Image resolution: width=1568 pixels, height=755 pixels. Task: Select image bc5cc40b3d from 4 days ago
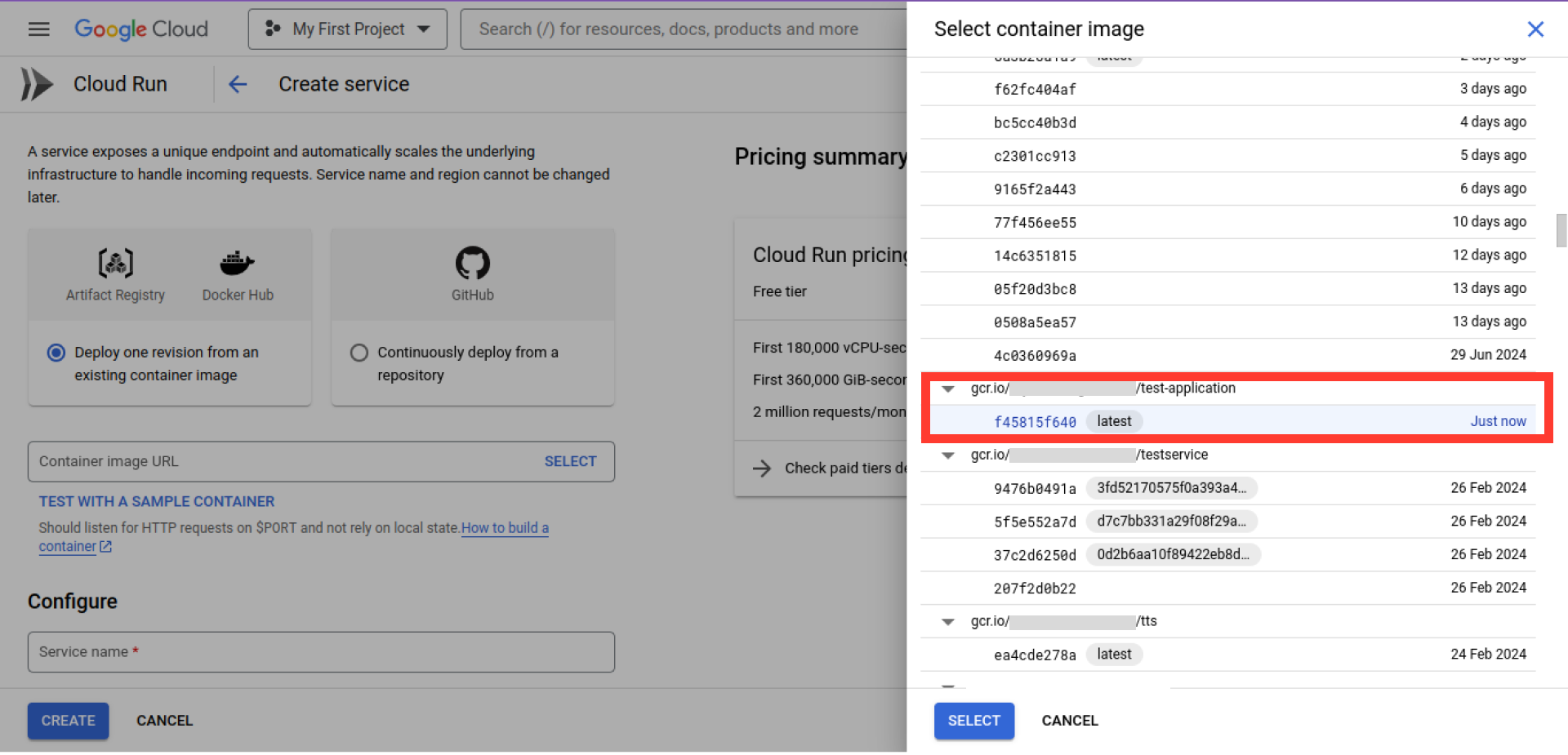click(1227, 122)
